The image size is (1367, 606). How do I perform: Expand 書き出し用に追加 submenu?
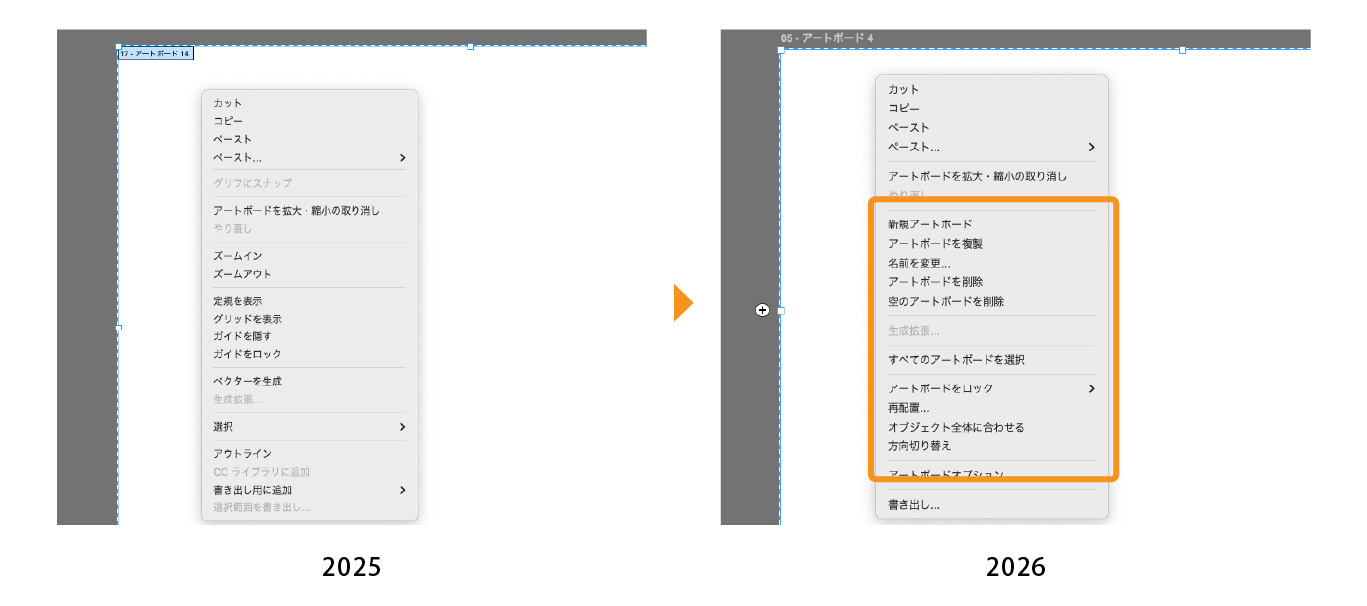(402, 490)
